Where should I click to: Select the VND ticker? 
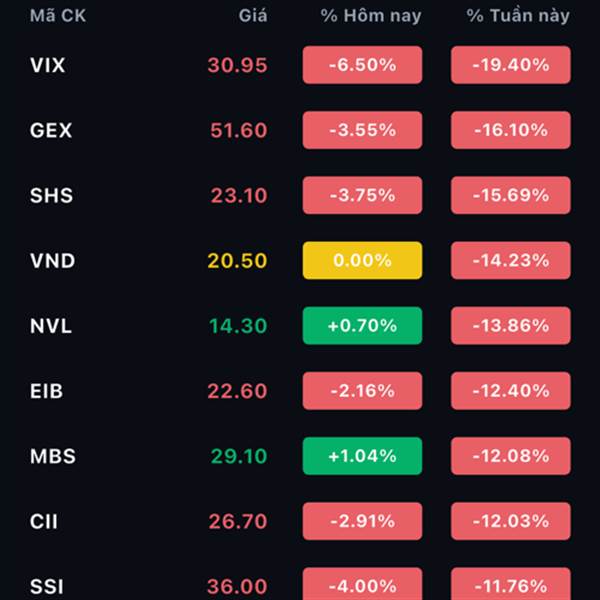click(x=51, y=261)
